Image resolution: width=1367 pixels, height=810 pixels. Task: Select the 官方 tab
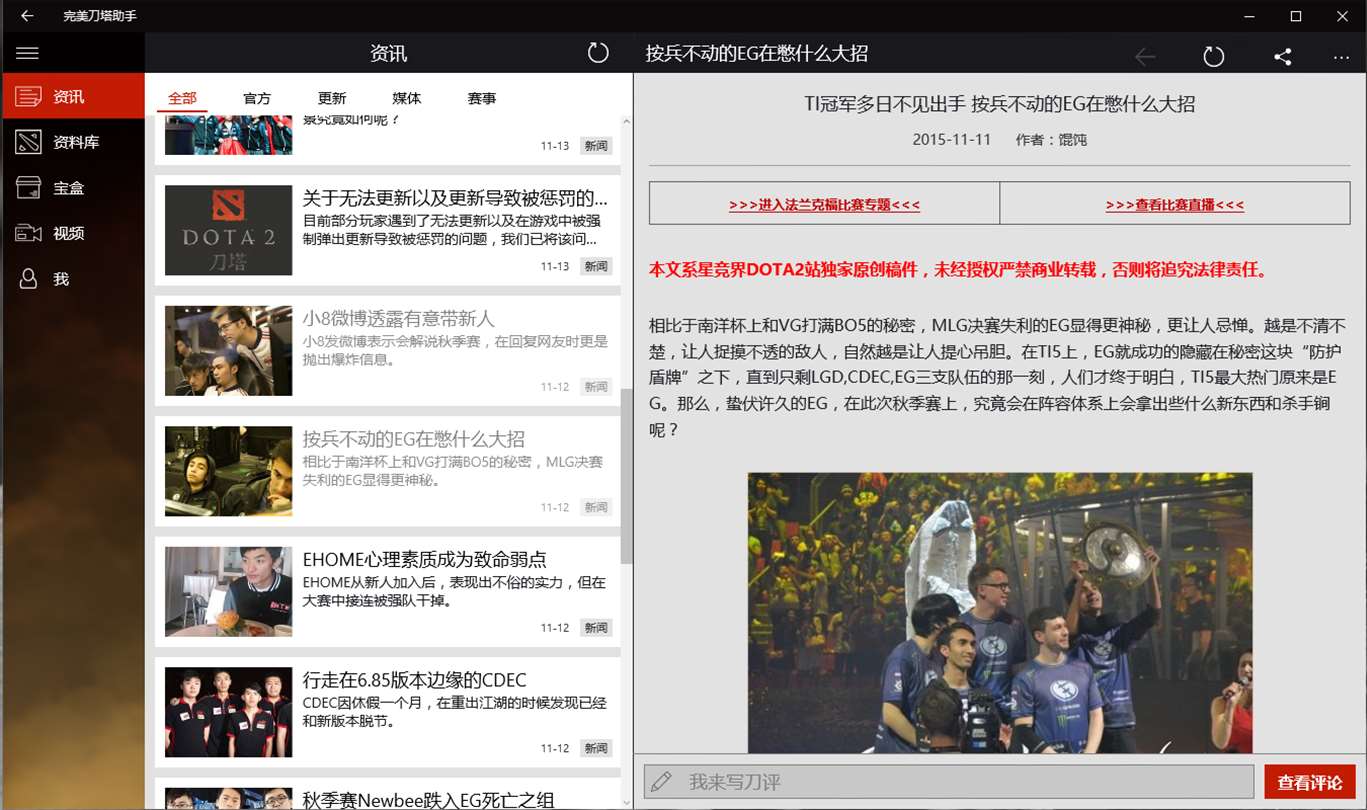pos(257,98)
